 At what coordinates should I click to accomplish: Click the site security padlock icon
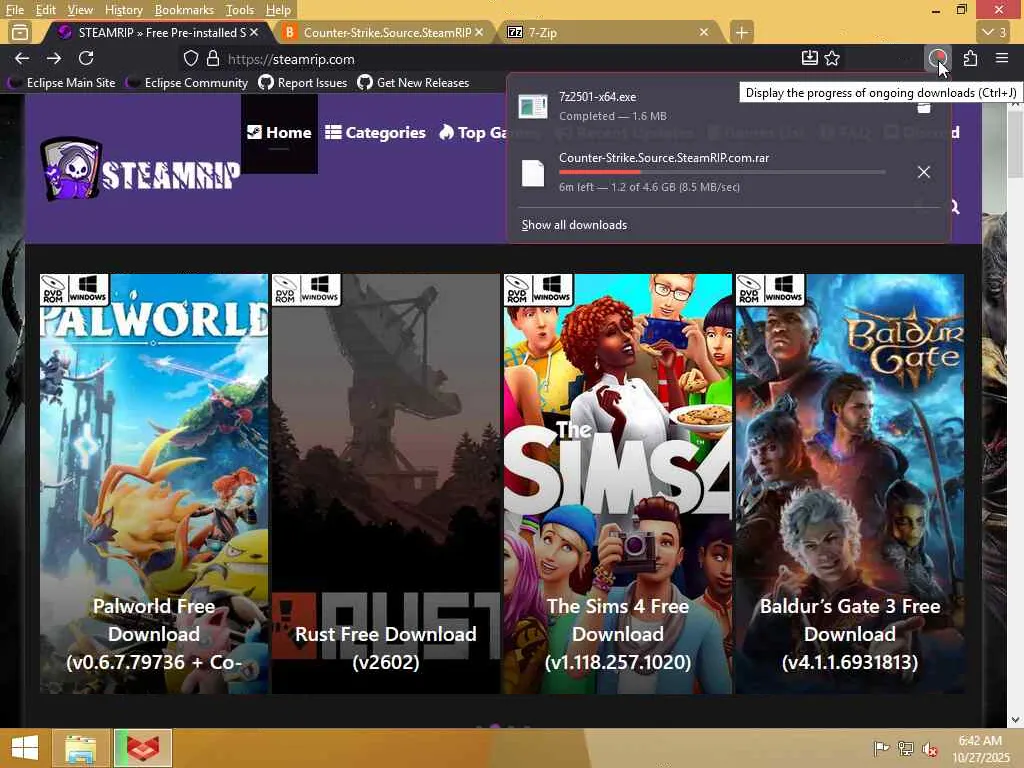[213, 59]
